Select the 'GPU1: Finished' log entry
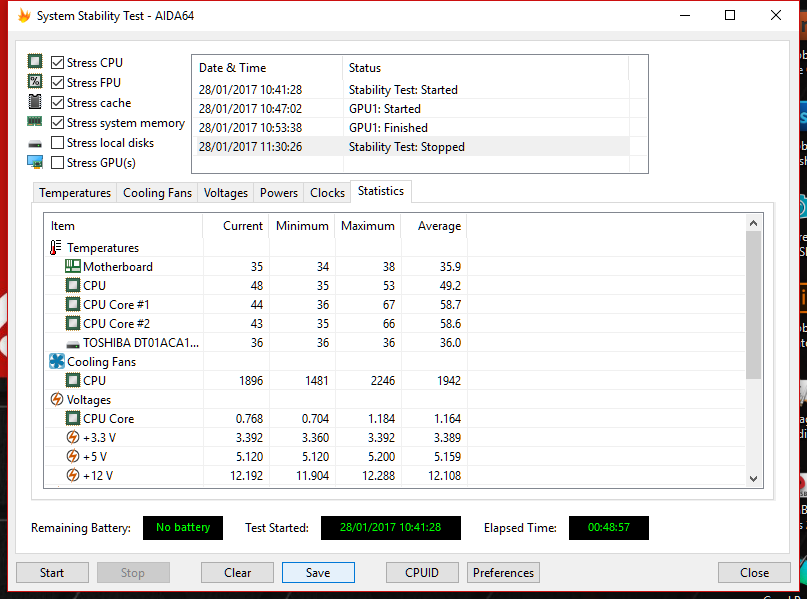 [411, 128]
